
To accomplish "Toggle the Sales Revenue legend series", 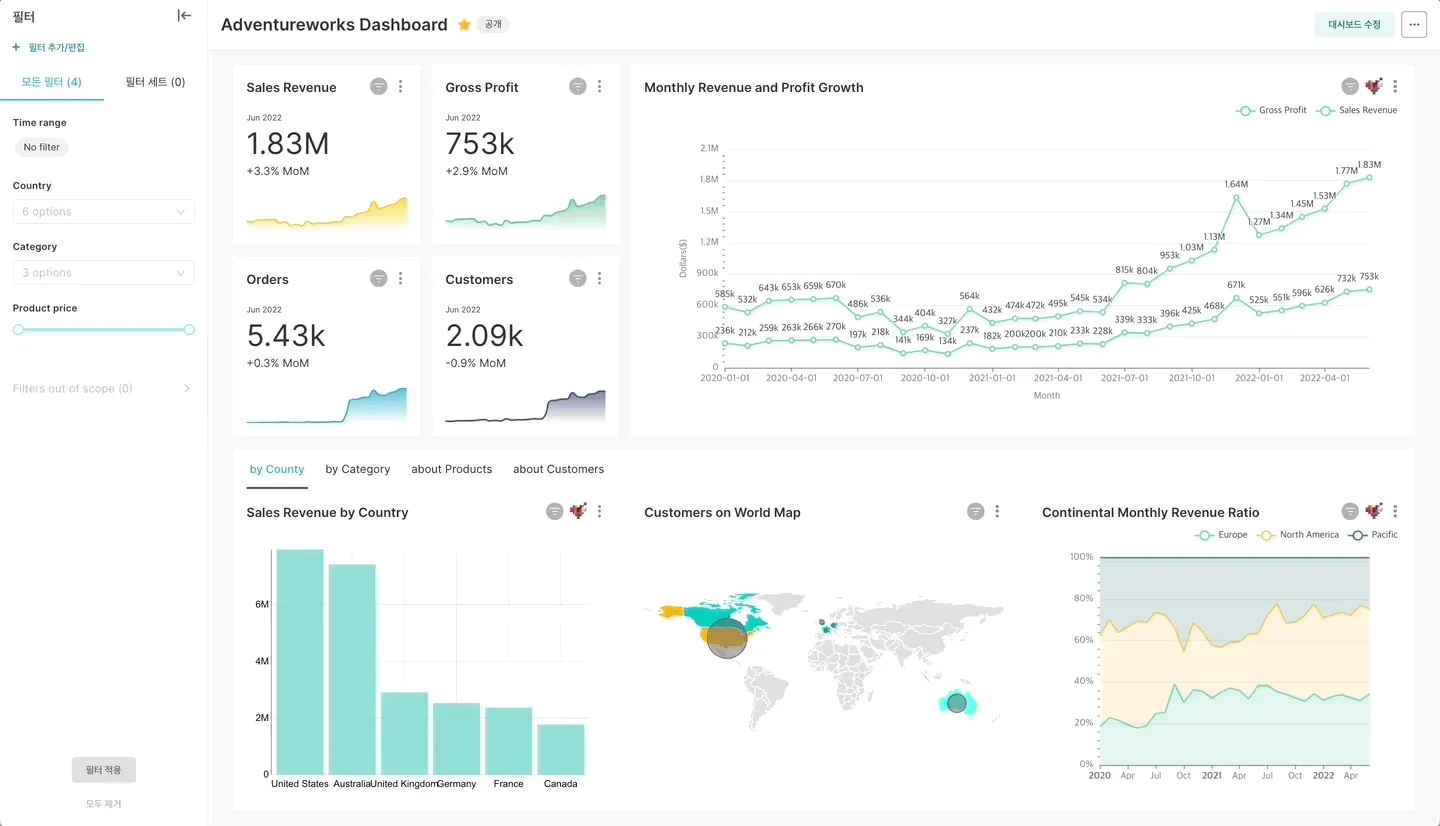I will click(1357, 110).
